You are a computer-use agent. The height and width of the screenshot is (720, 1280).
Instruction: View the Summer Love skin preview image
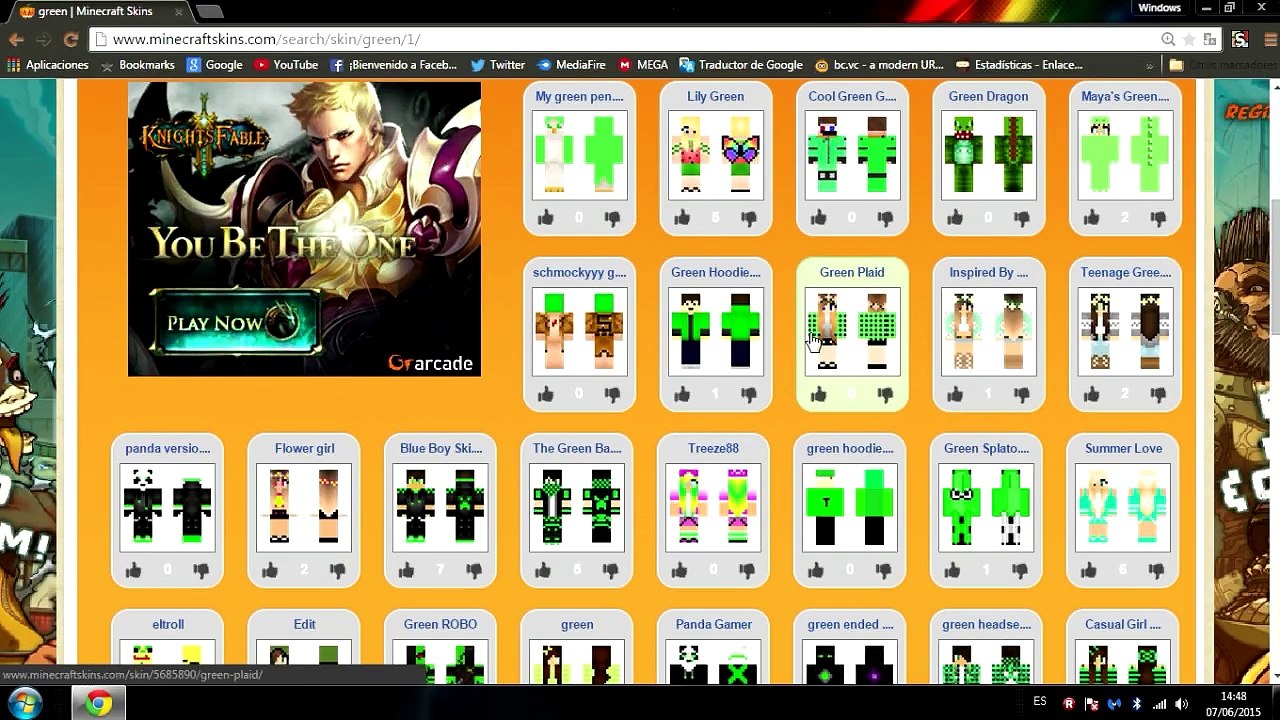[x=1123, y=508]
